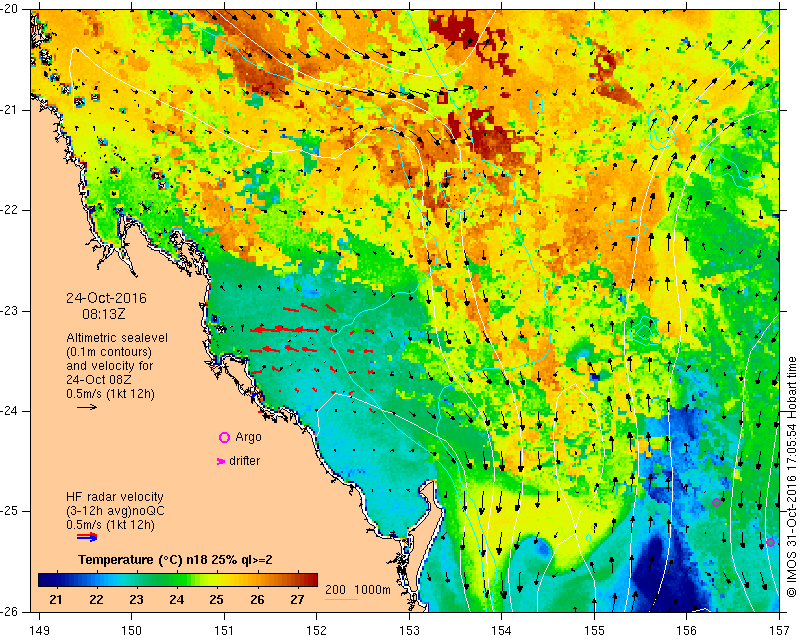Click the latitude axis label -21

coord(11,110)
